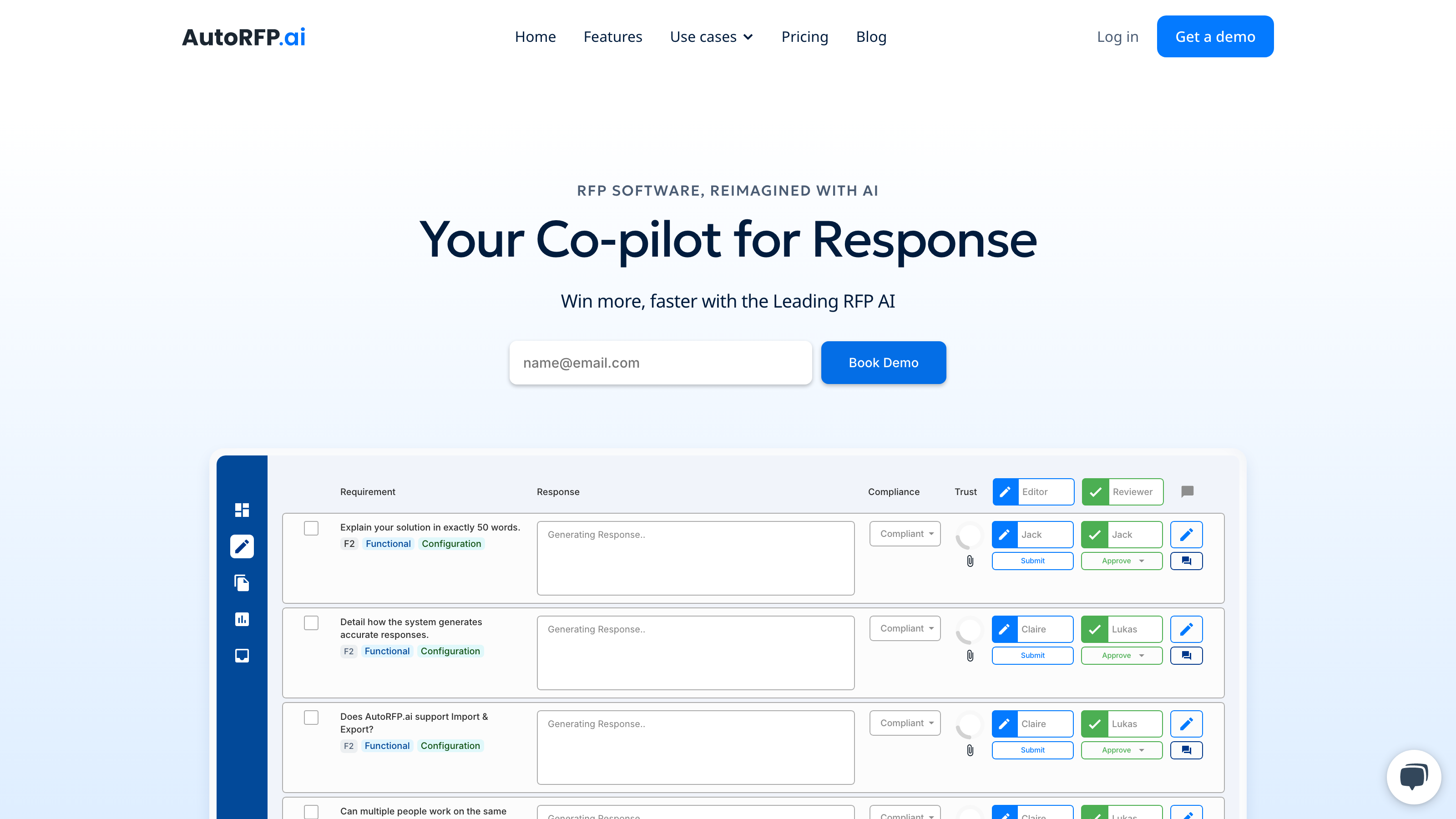The width and height of the screenshot is (1456, 819).
Task: Open Features page from navigation
Action: coord(613,36)
